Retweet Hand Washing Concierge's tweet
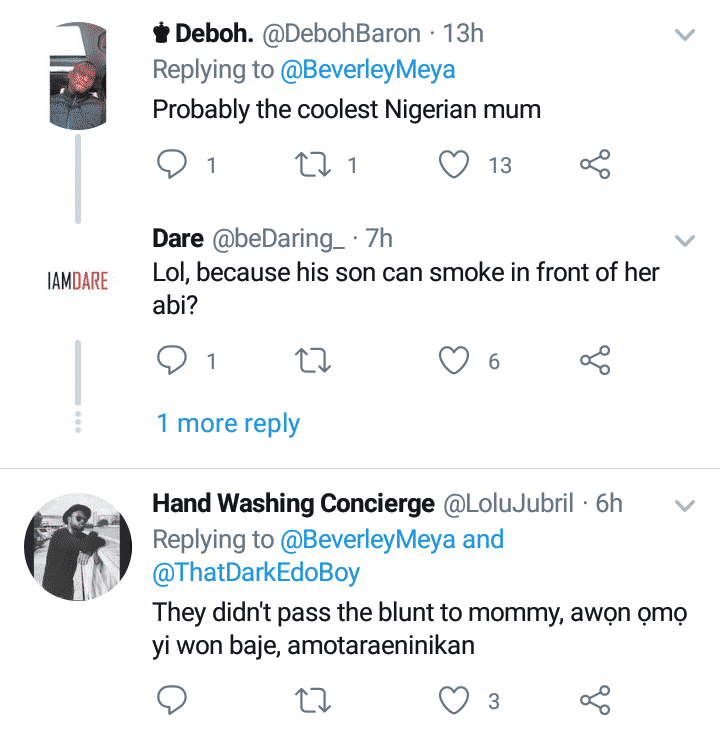 [316, 701]
